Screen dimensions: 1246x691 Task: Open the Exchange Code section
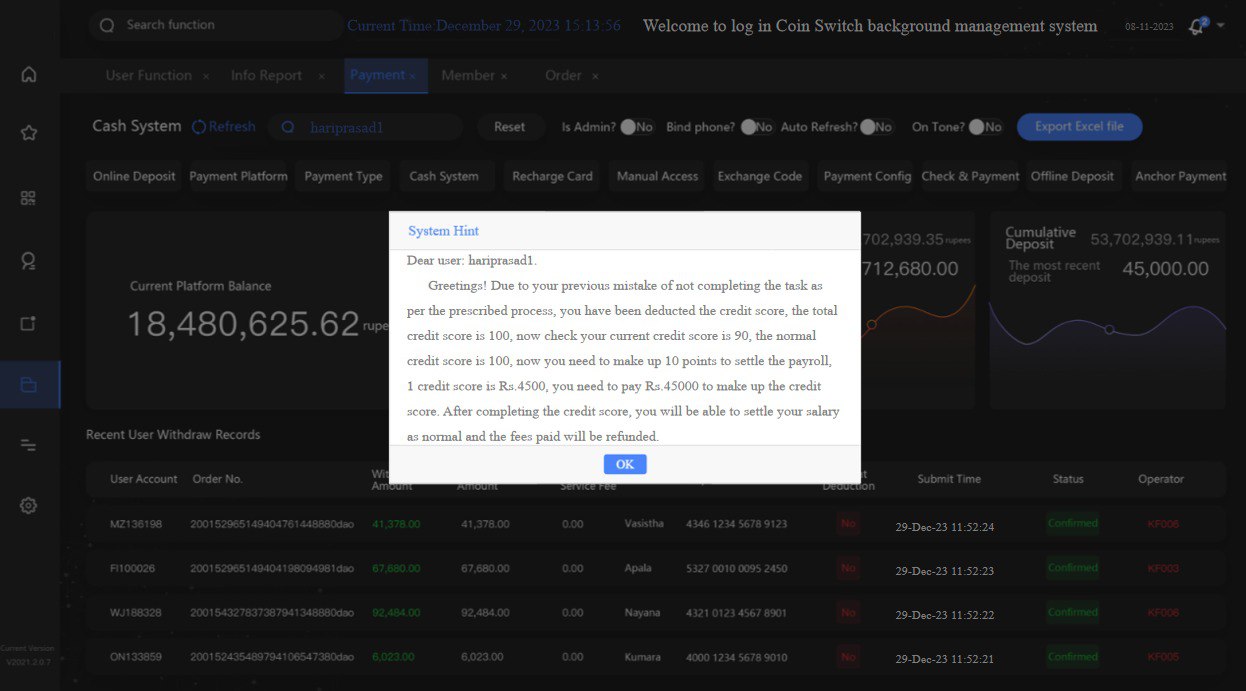pyautogui.click(x=759, y=176)
